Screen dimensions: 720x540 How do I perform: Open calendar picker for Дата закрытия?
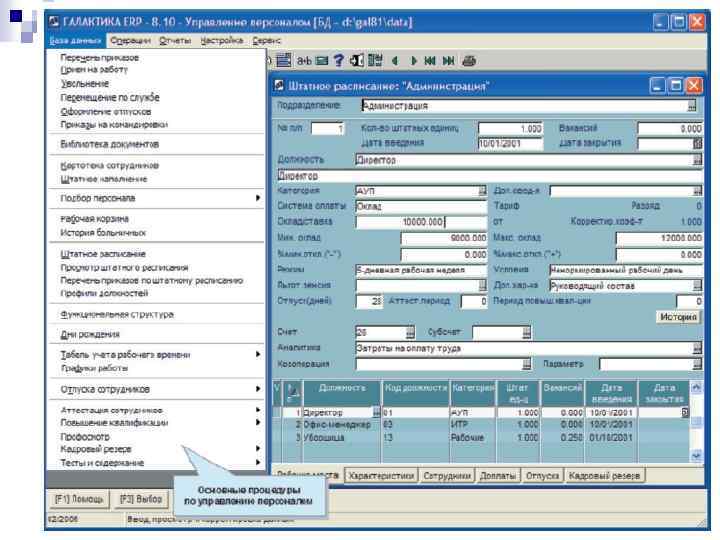click(697, 144)
